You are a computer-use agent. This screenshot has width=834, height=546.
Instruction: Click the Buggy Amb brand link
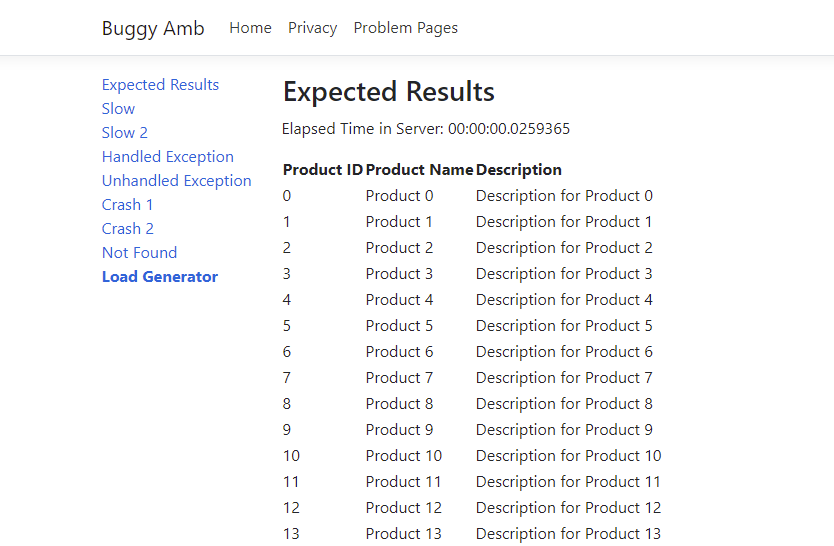click(153, 28)
